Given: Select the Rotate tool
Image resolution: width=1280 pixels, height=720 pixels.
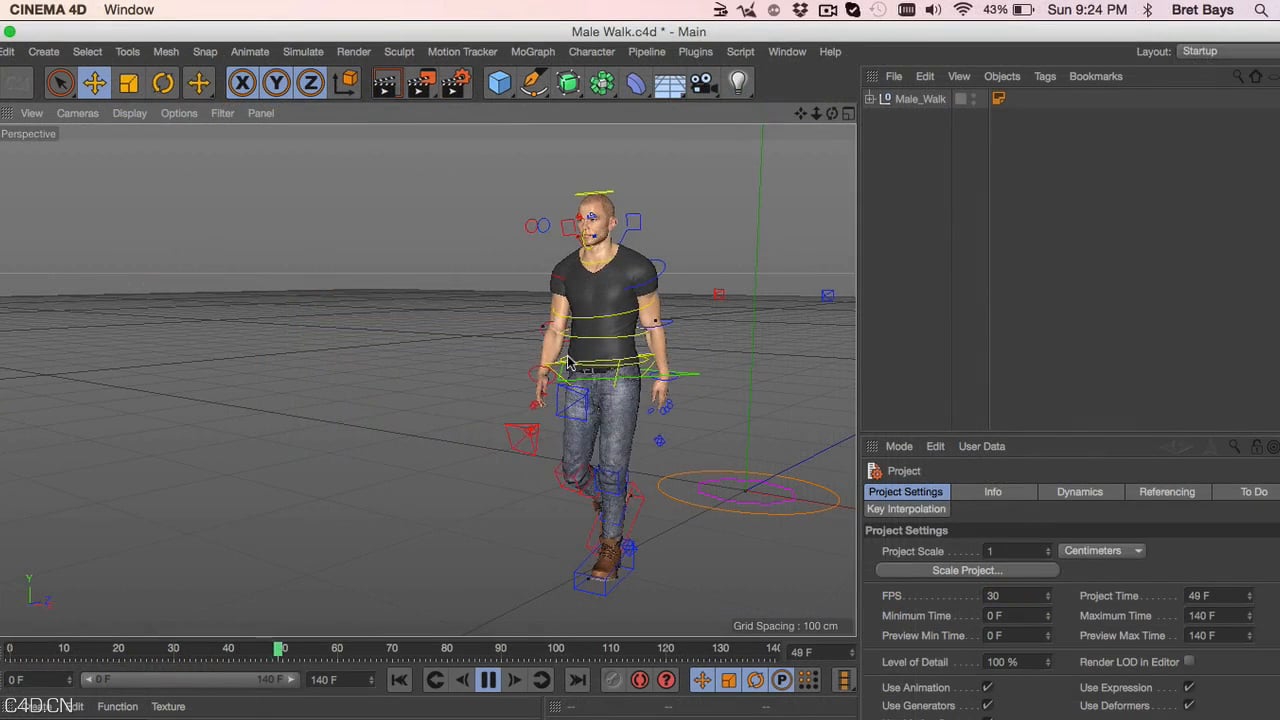Looking at the screenshot, I should click(163, 82).
